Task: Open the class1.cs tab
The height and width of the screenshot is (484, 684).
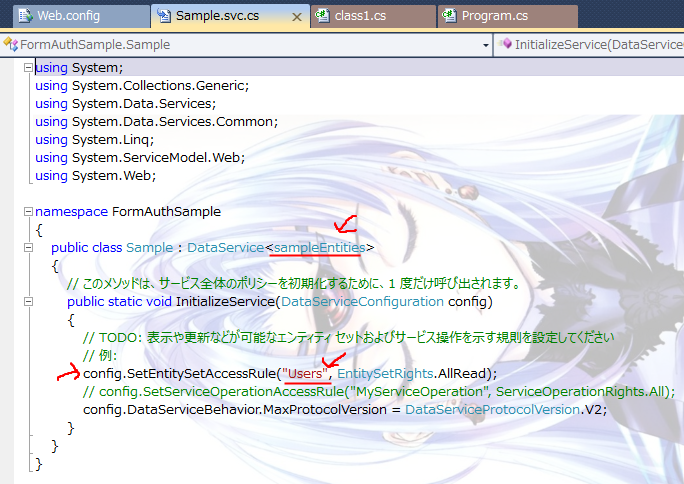Action: (x=373, y=16)
